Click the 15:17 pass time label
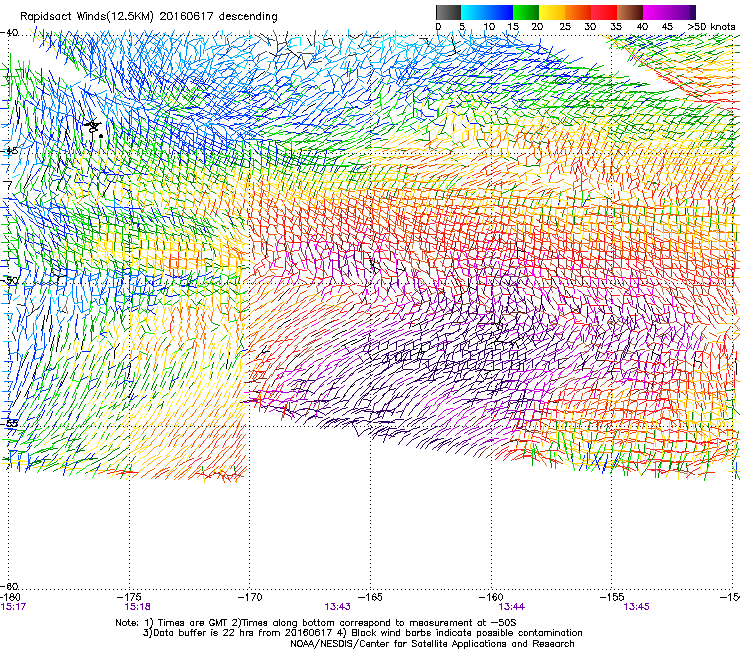Image resolution: width=740 pixels, height=650 pixels. click(x=13, y=607)
